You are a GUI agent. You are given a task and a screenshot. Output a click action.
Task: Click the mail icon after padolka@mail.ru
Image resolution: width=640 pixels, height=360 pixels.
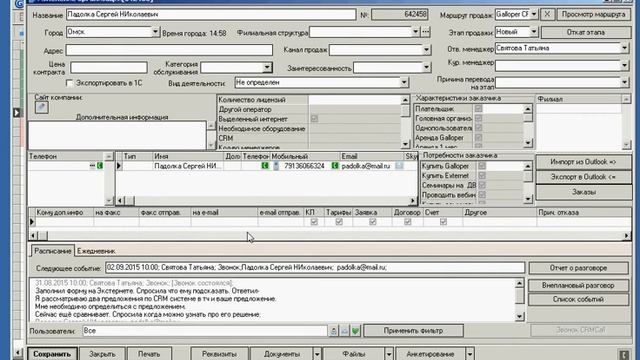399,166
